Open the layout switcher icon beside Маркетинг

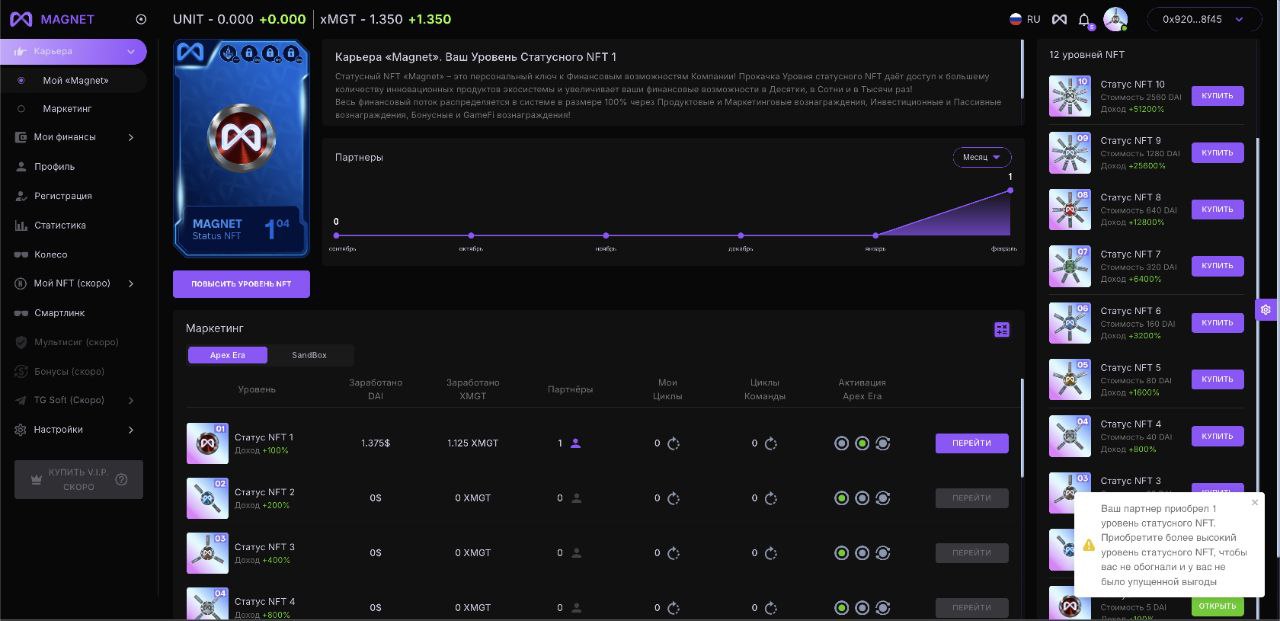(x=1002, y=330)
